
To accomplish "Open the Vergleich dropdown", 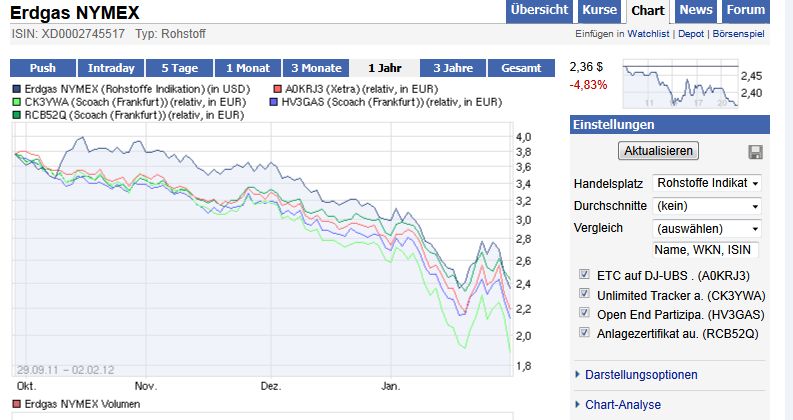I will click(x=707, y=229).
